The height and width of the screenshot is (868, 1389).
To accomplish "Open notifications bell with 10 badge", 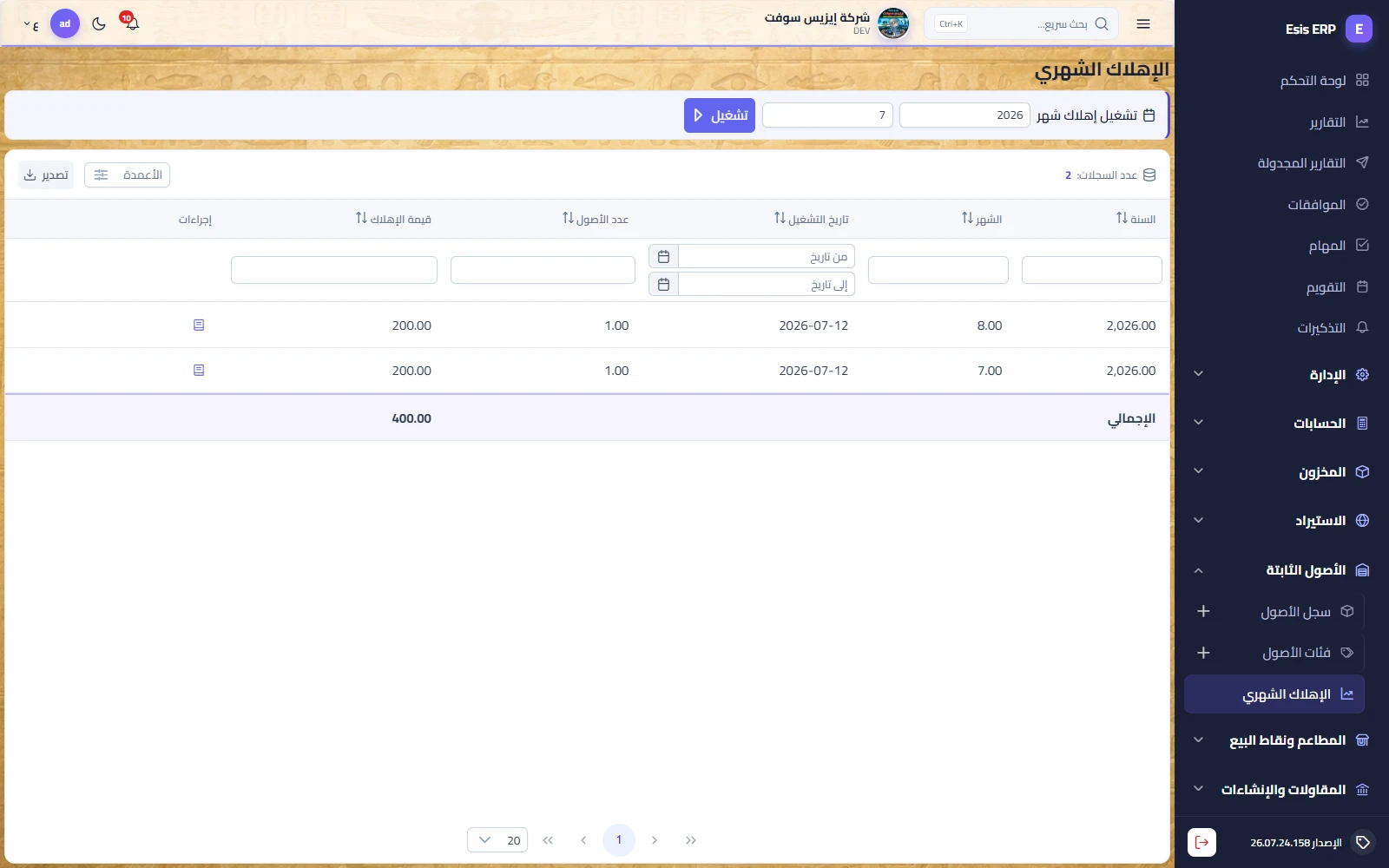I will [131, 22].
